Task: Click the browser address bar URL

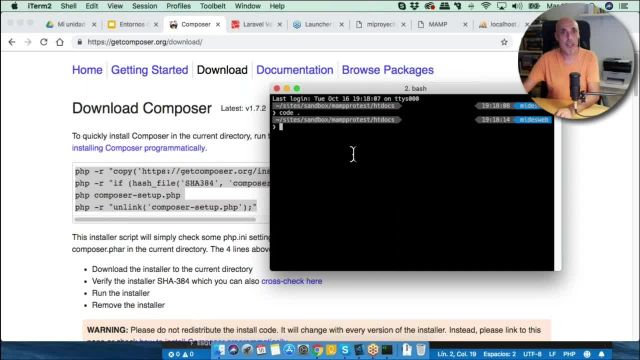Action: [x=145, y=42]
